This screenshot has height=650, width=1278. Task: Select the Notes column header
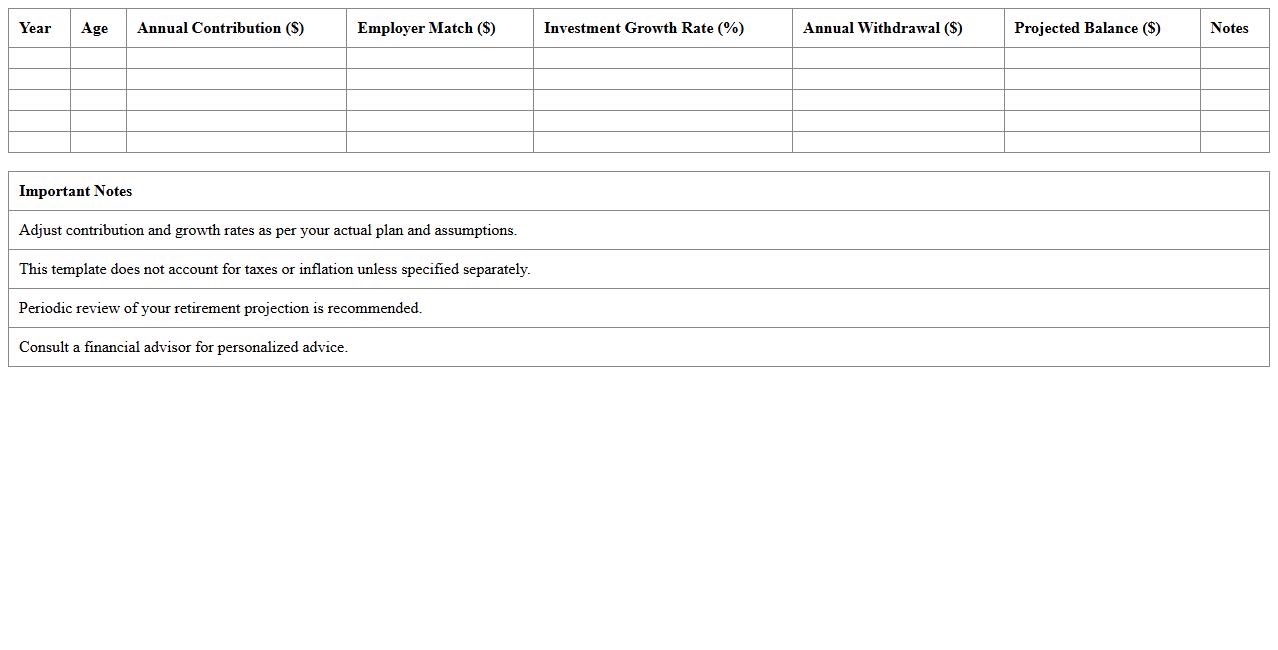(1229, 28)
